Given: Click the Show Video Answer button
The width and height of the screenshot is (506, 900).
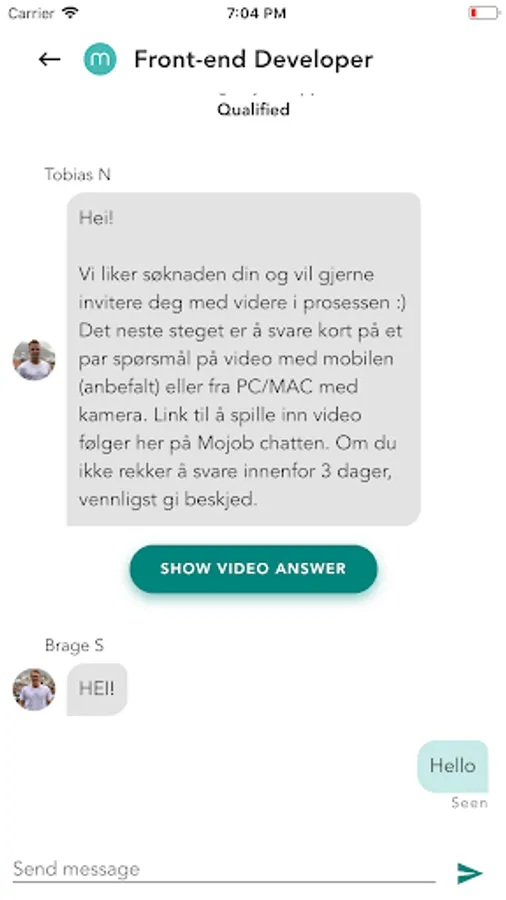Looking at the screenshot, I should point(253,569).
